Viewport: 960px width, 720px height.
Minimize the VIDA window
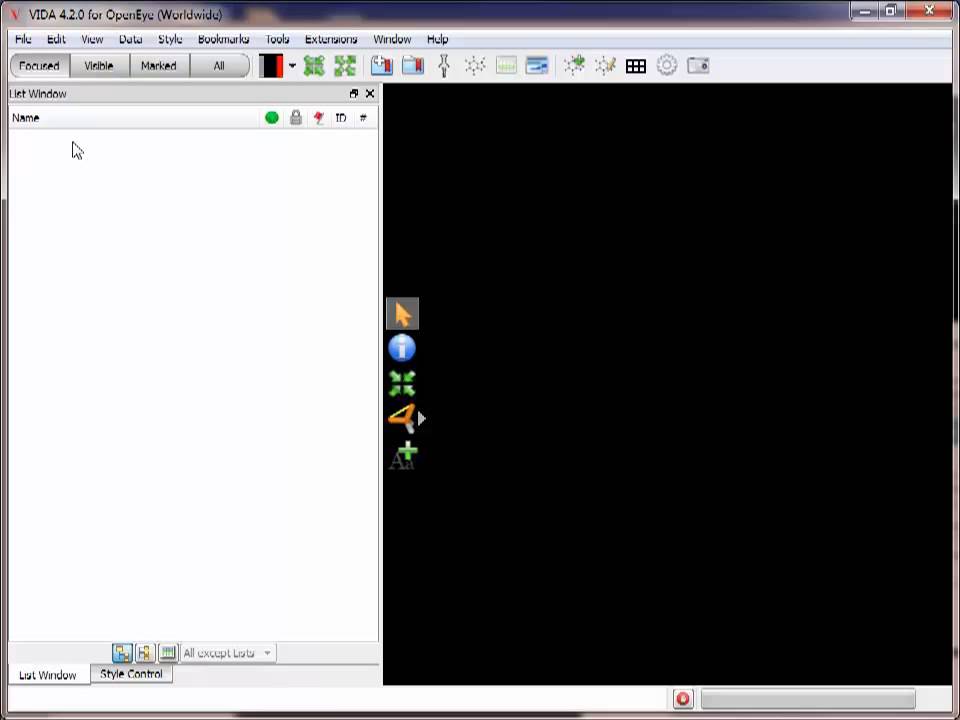click(865, 10)
